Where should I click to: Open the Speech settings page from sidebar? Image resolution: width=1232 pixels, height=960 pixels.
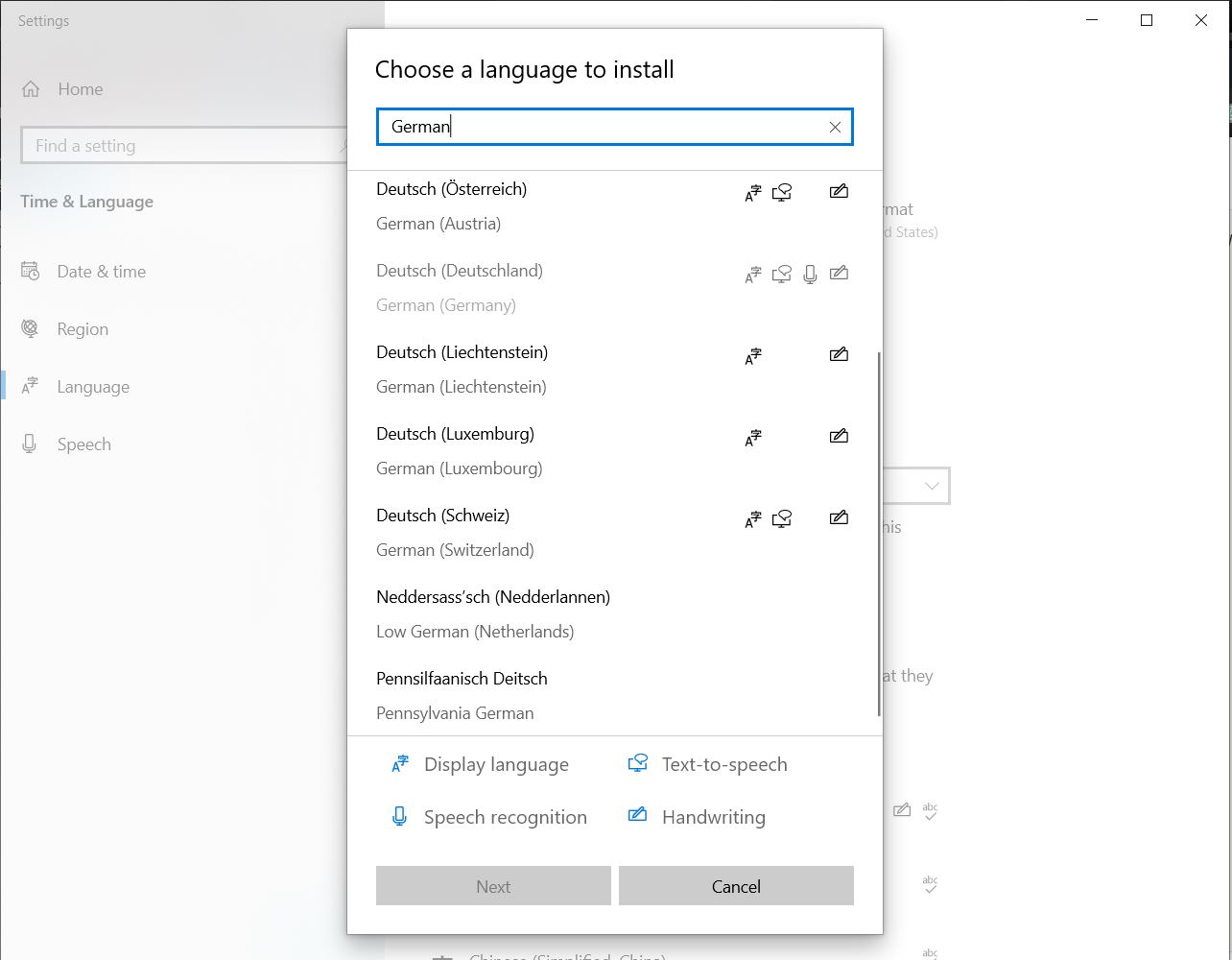click(83, 444)
